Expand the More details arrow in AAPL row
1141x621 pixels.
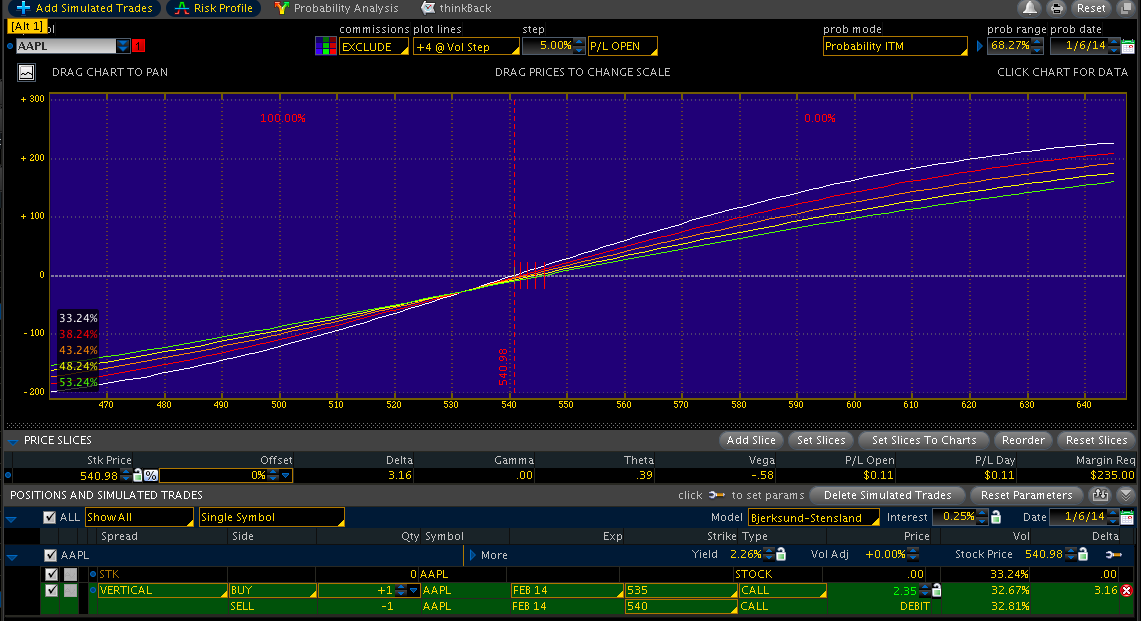click(473, 555)
